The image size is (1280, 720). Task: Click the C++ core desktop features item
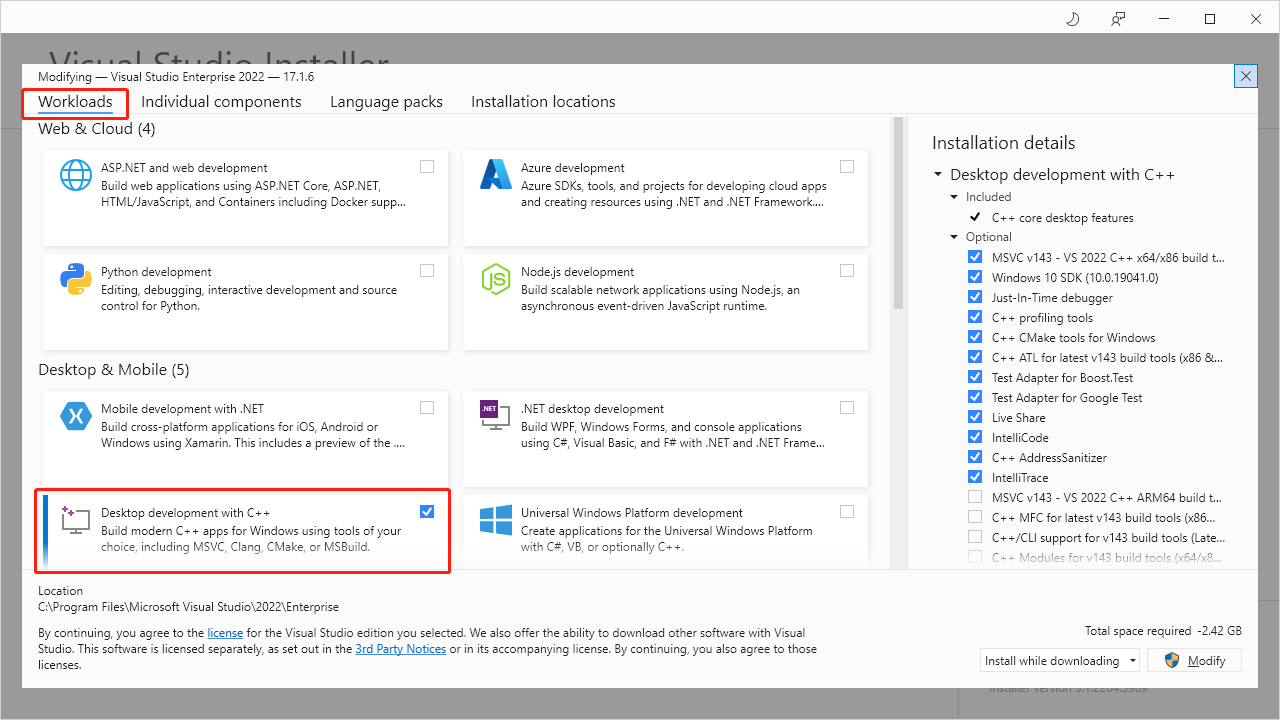point(1062,217)
